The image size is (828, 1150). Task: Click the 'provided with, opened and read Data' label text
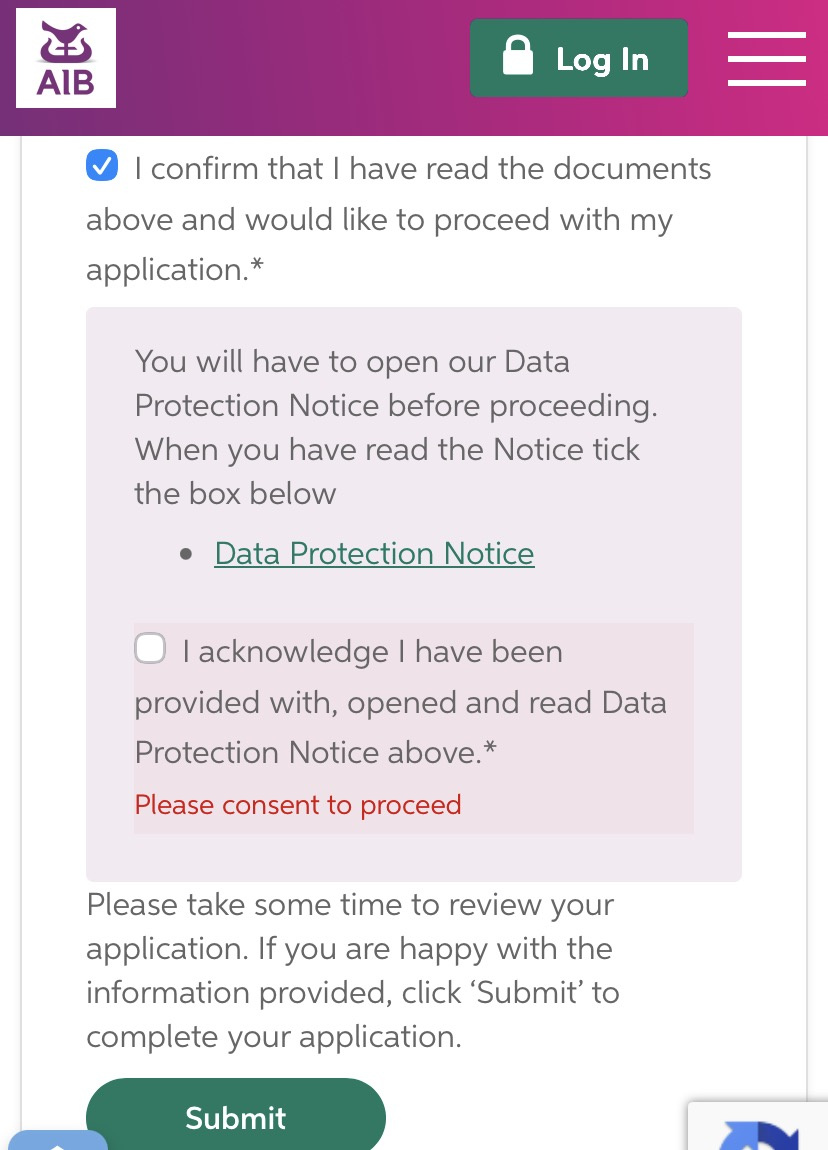pyautogui.click(x=400, y=703)
